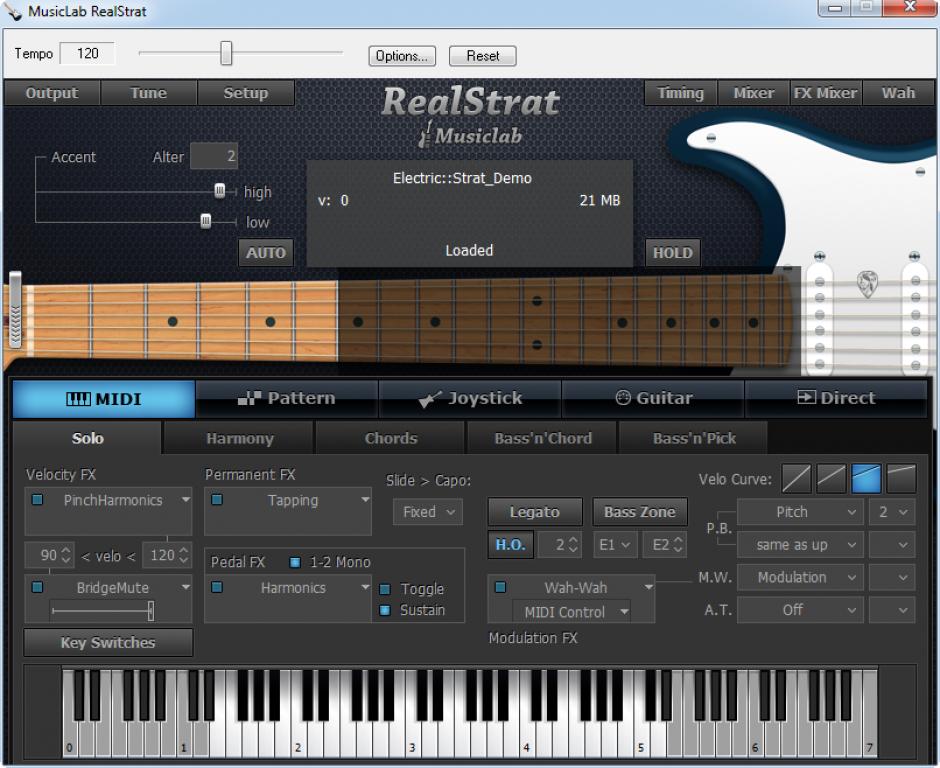The height and width of the screenshot is (768, 940).
Task: Switch to the Direct mode tab
Action: tap(836, 399)
